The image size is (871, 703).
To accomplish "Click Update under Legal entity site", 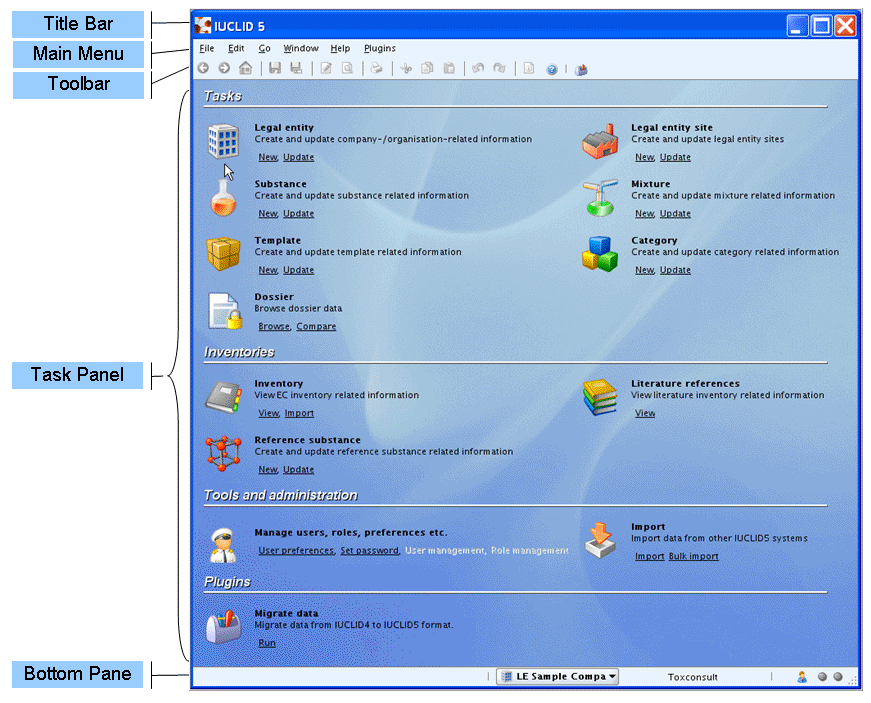I will click(x=675, y=157).
